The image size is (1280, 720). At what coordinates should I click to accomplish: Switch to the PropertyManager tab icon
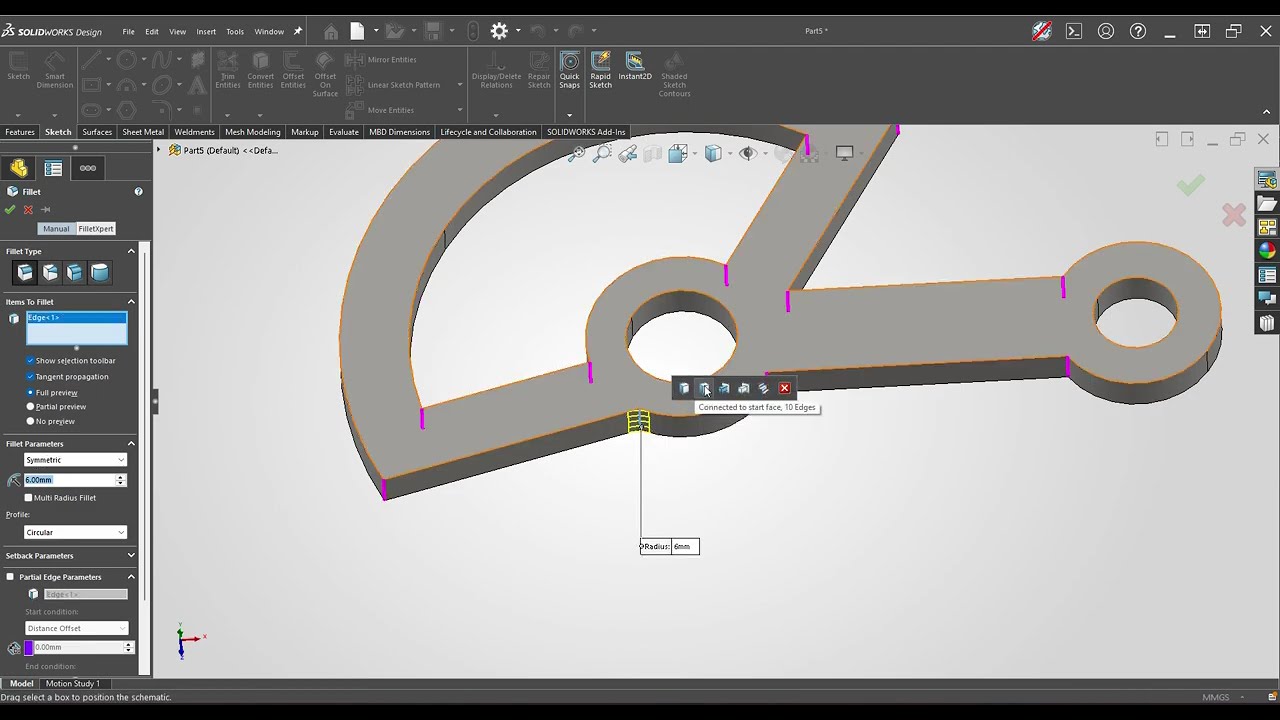53,168
